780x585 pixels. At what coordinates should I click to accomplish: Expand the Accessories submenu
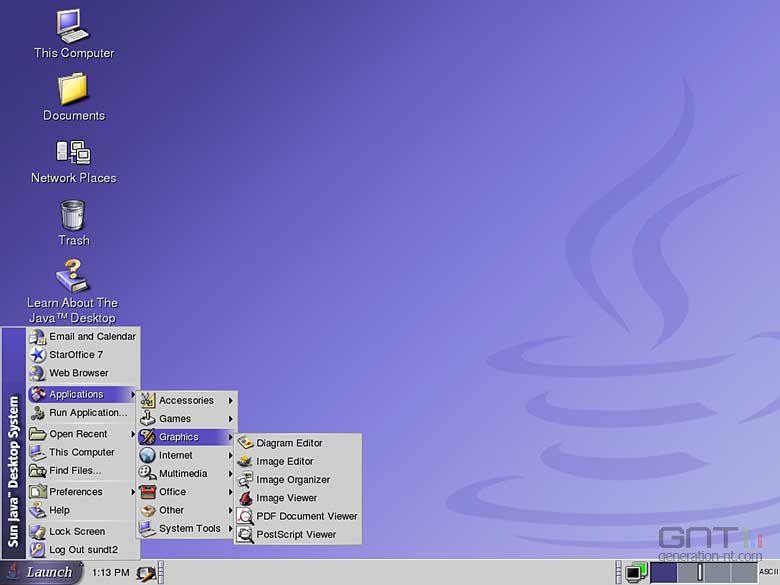point(187,400)
